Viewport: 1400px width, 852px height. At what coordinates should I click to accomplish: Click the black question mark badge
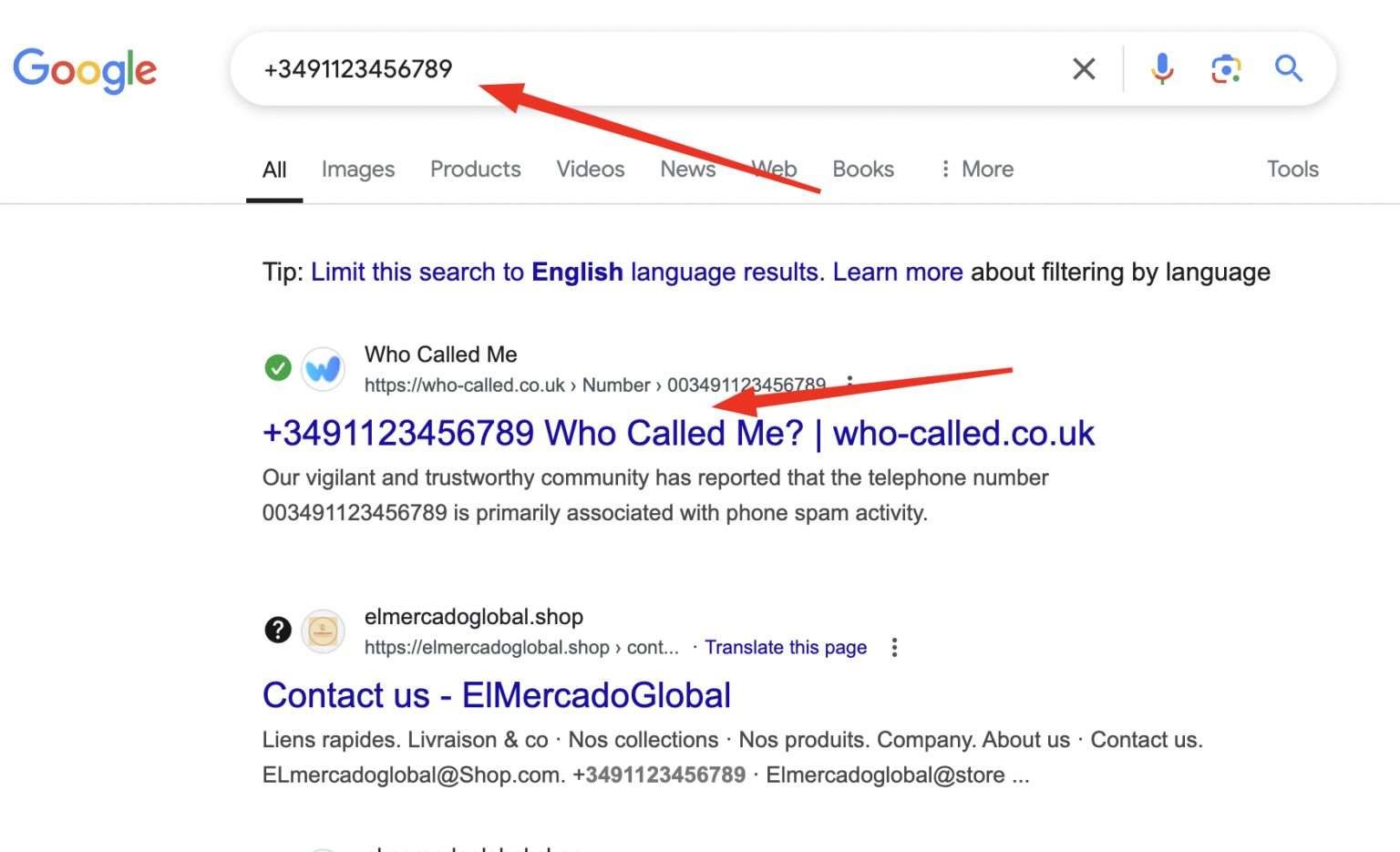pos(278,630)
